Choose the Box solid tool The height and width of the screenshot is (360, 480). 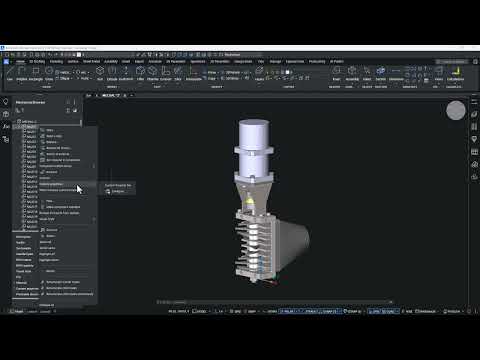[x=100, y=73]
